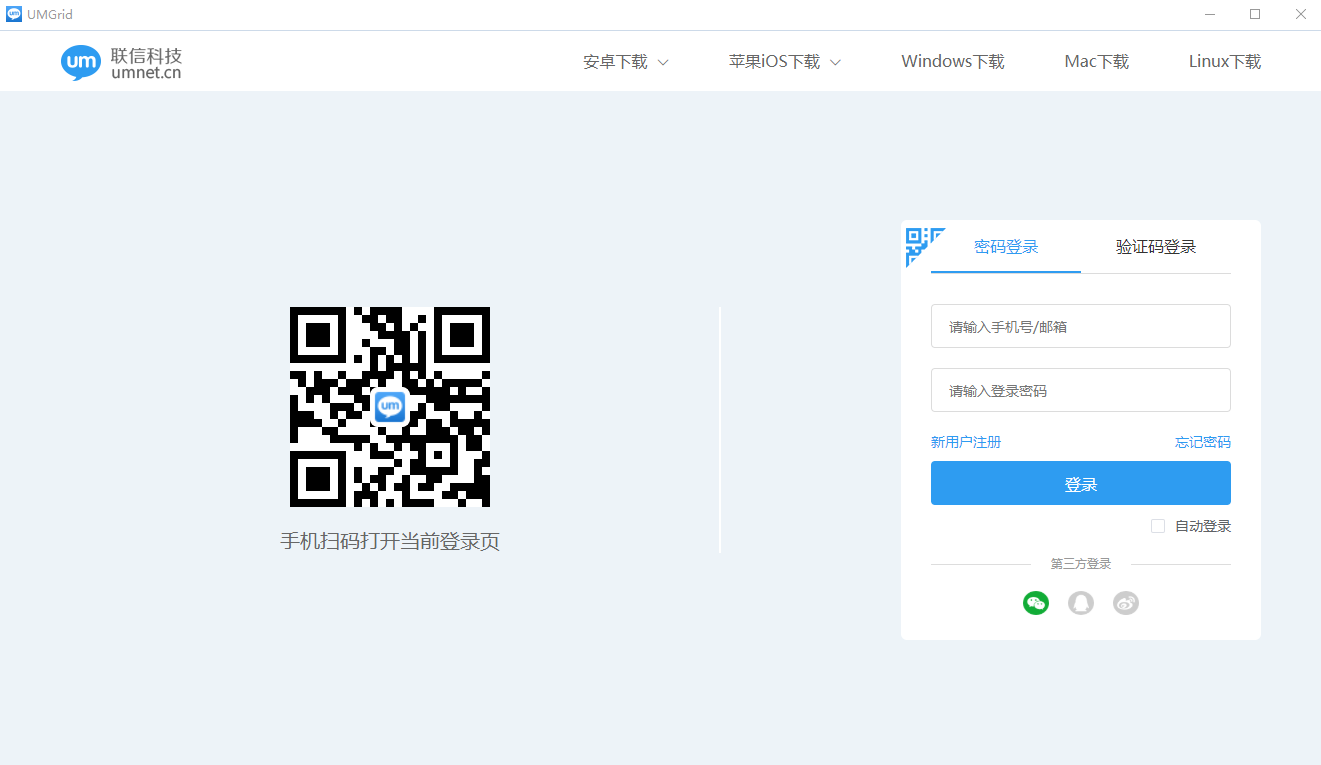The height and width of the screenshot is (765, 1321).
Task: Sign in with the Weibo icon
Action: (1126, 603)
